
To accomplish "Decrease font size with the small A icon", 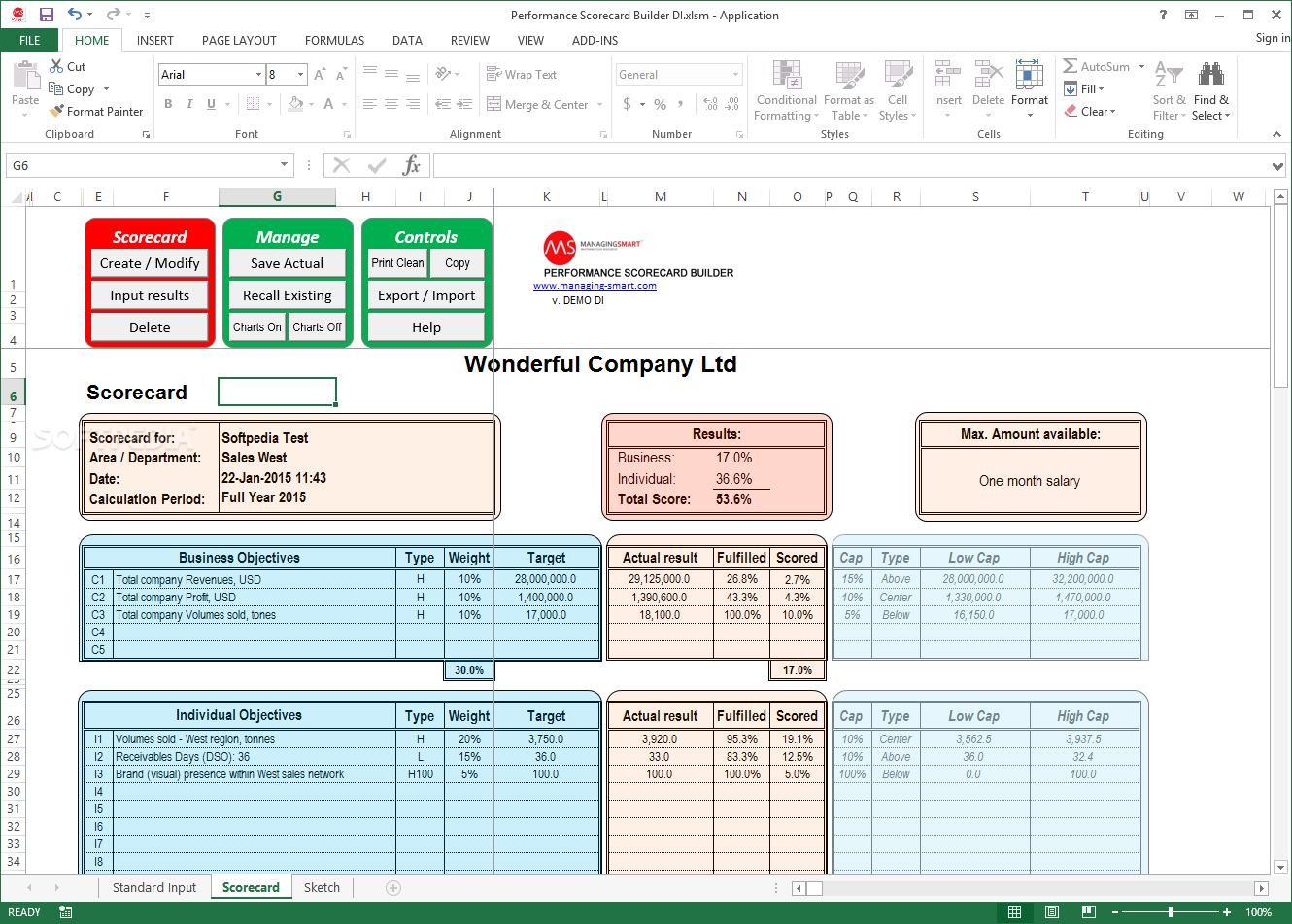I will pyautogui.click(x=341, y=75).
